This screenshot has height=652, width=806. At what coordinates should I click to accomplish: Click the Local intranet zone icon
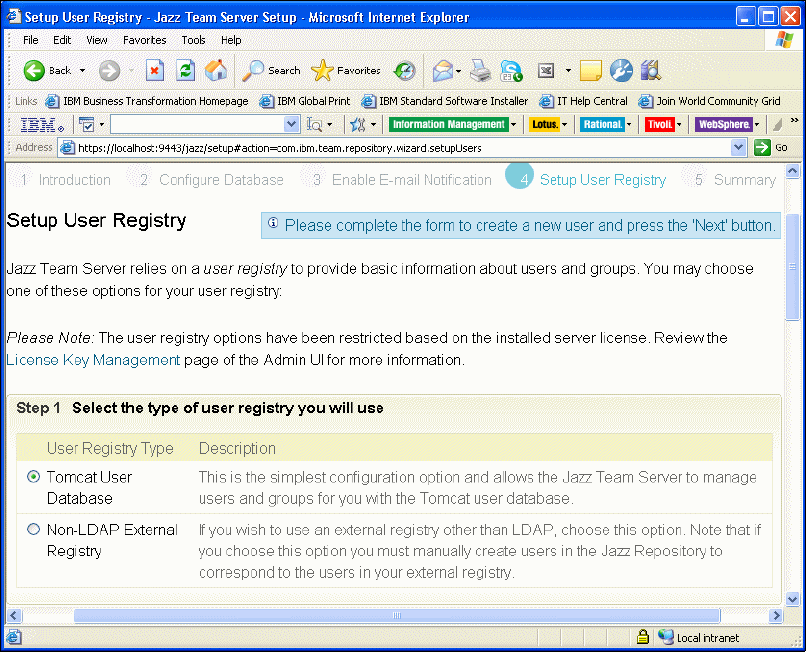click(666, 637)
